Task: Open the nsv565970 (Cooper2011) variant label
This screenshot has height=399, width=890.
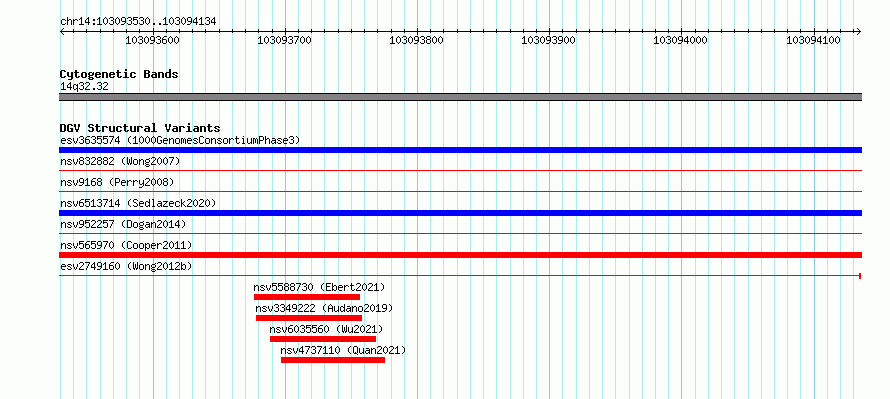Action: click(x=126, y=245)
